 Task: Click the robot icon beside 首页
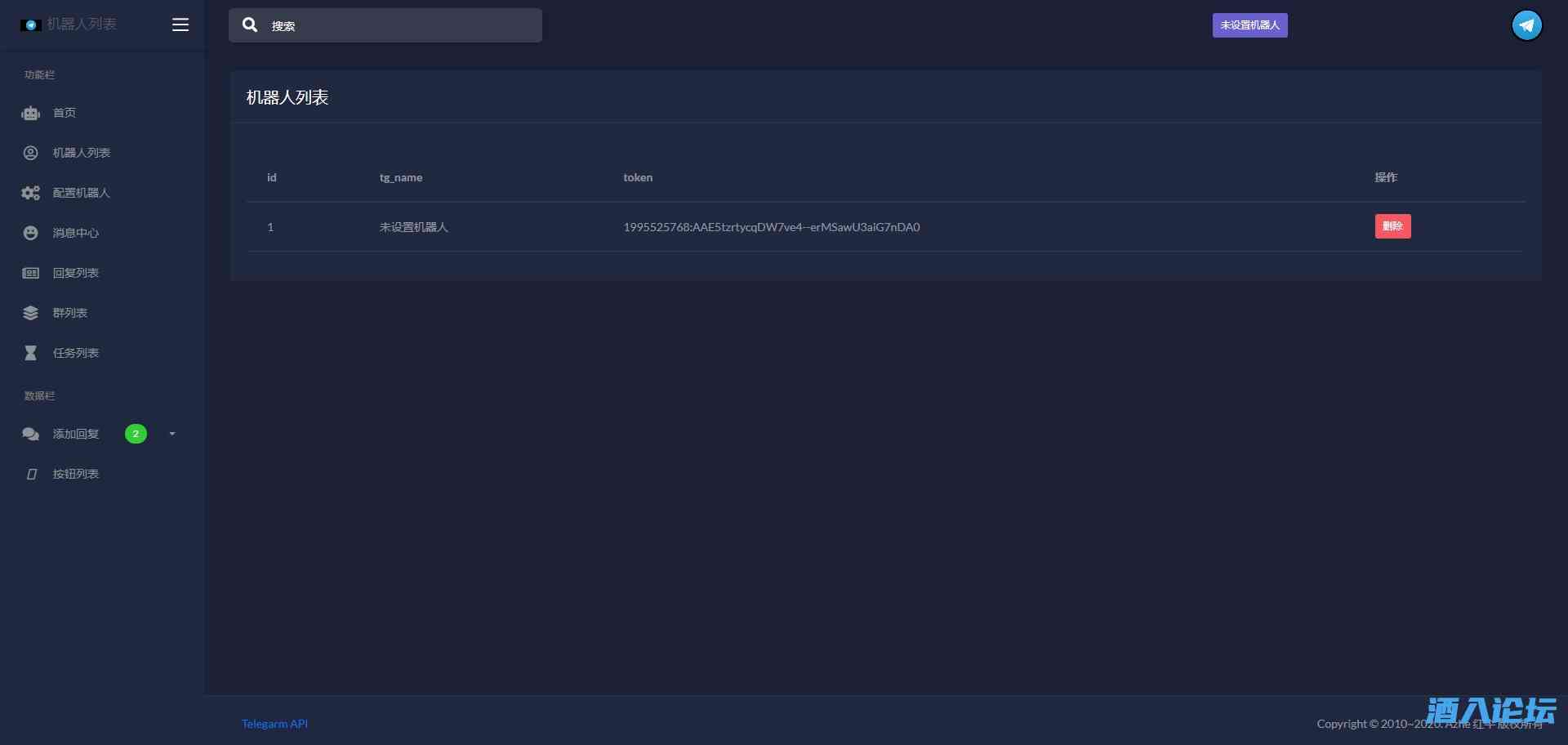[31, 114]
